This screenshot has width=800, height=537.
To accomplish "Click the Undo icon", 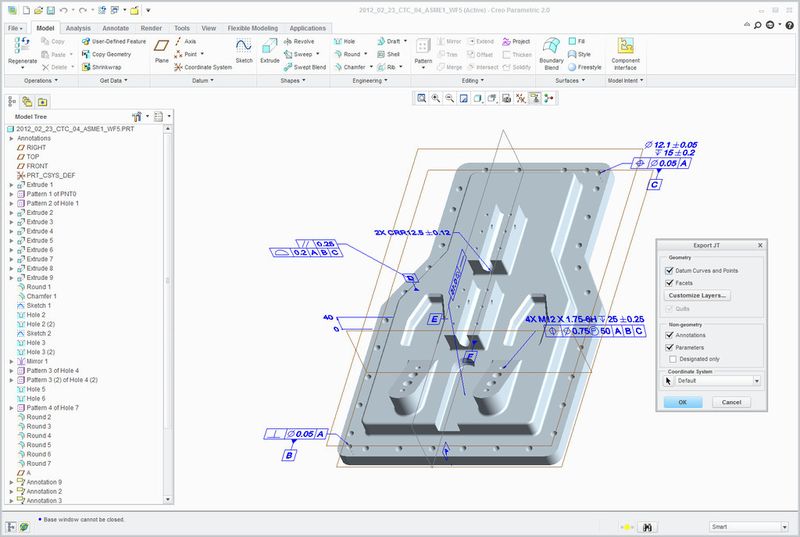I will click(63, 10).
